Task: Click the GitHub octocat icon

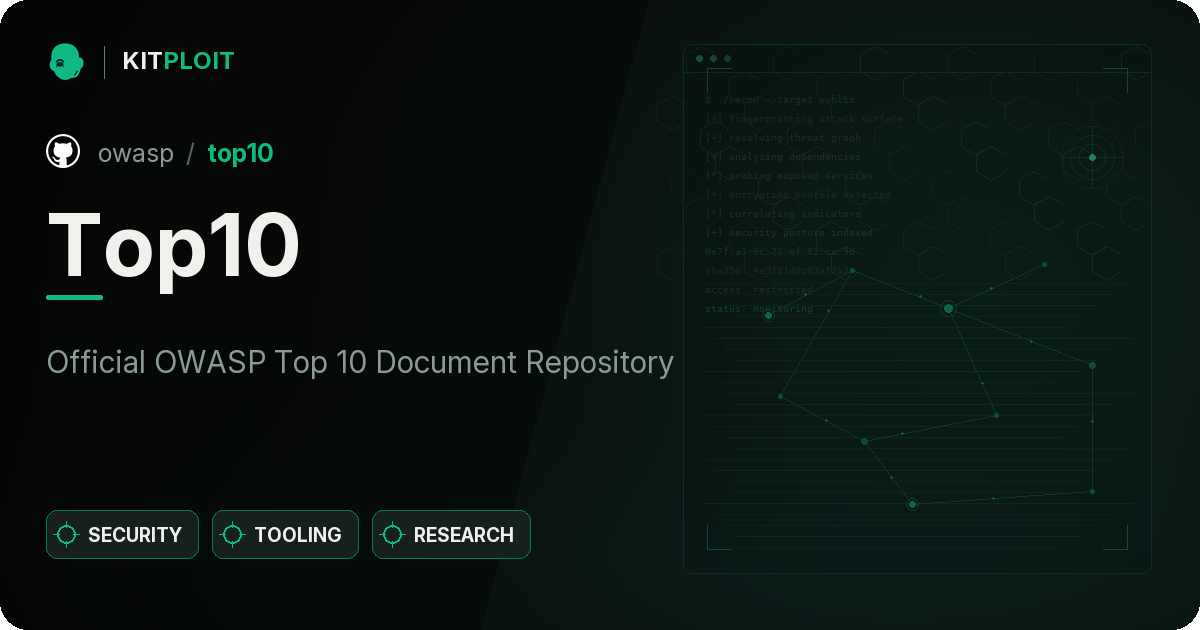Action: pyautogui.click(x=63, y=152)
